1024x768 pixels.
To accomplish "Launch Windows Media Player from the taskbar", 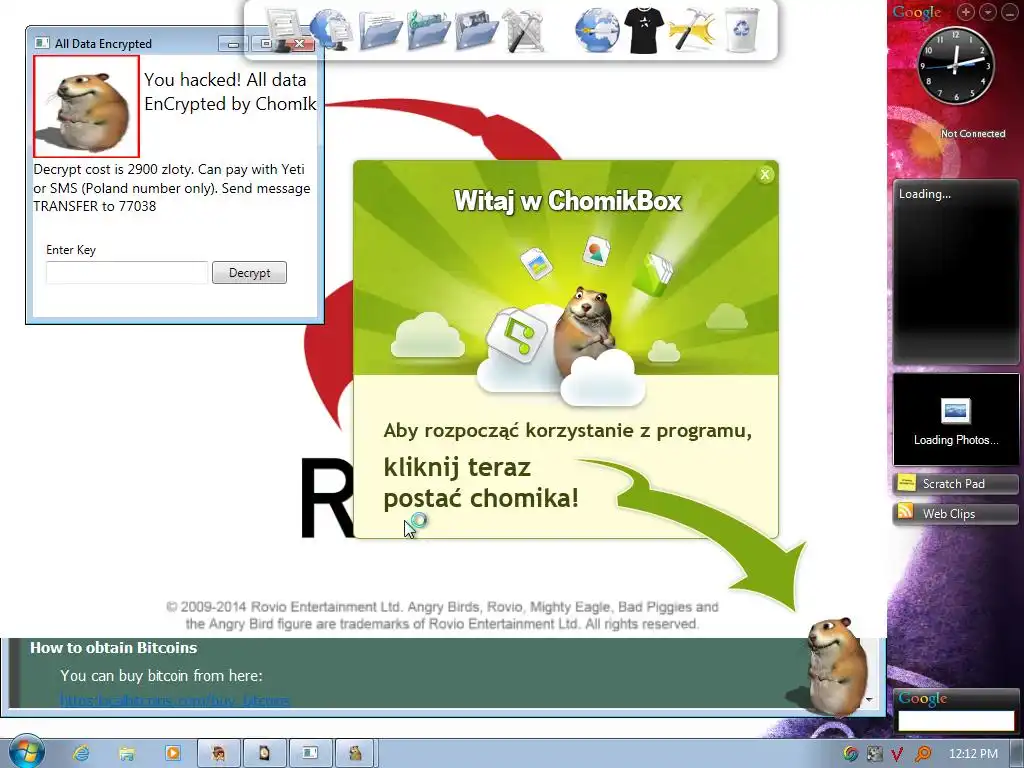I will (x=172, y=753).
